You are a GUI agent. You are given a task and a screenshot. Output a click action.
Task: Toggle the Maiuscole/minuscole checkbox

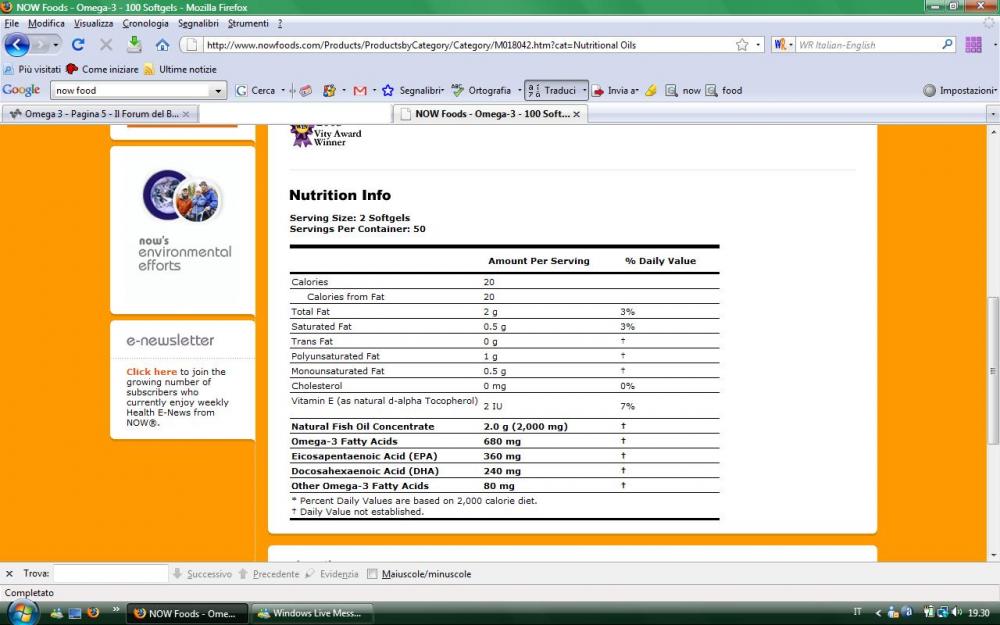click(373, 574)
